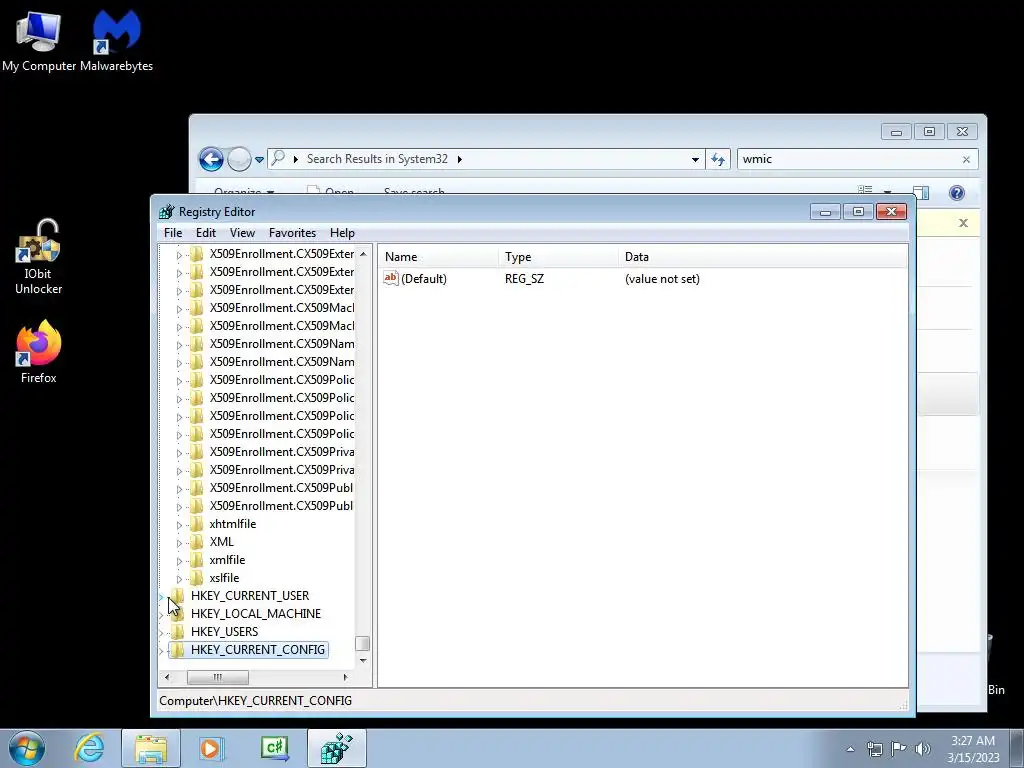Open the C# application in the taskbar
This screenshot has width=1024, height=768.
pyautogui.click(x=274, y=748)
